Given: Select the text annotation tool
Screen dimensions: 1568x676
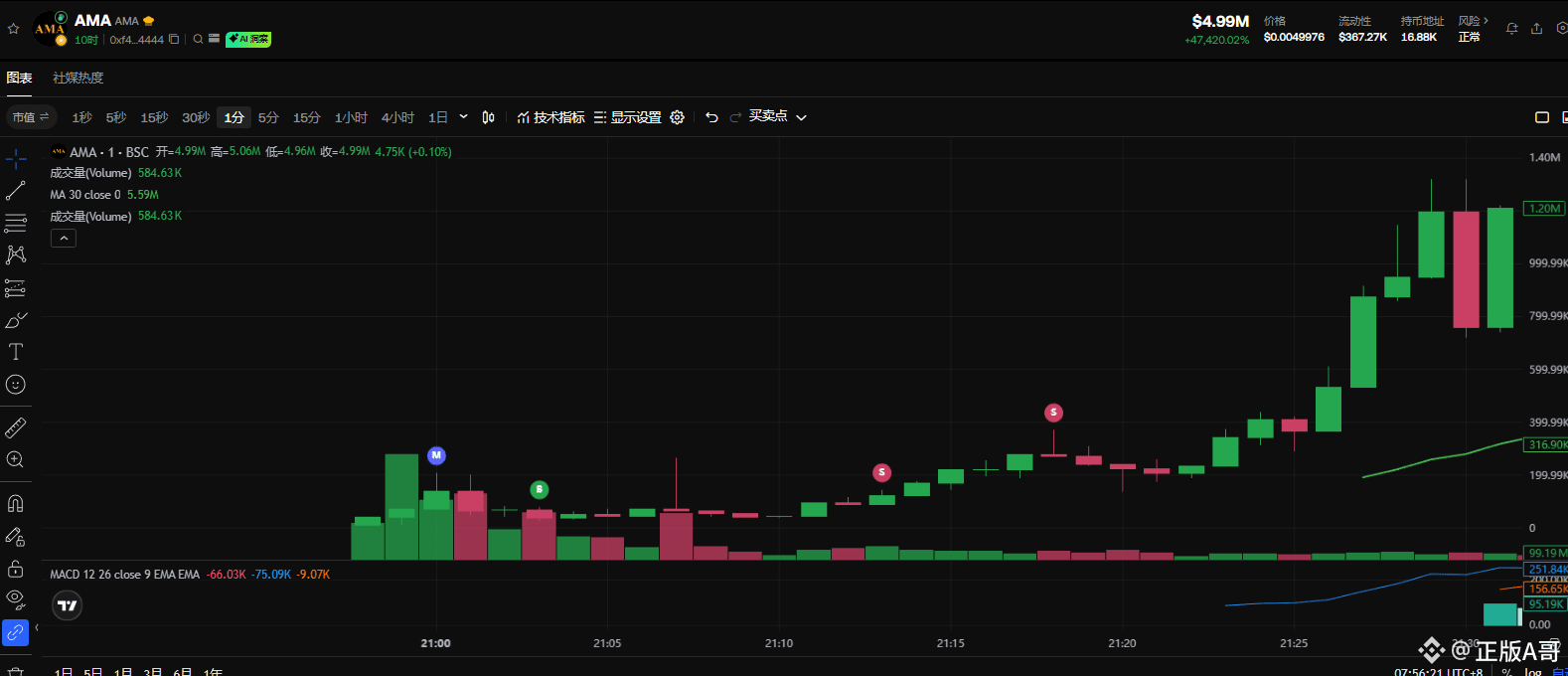Looking at the screenshot, I should 16,352.
